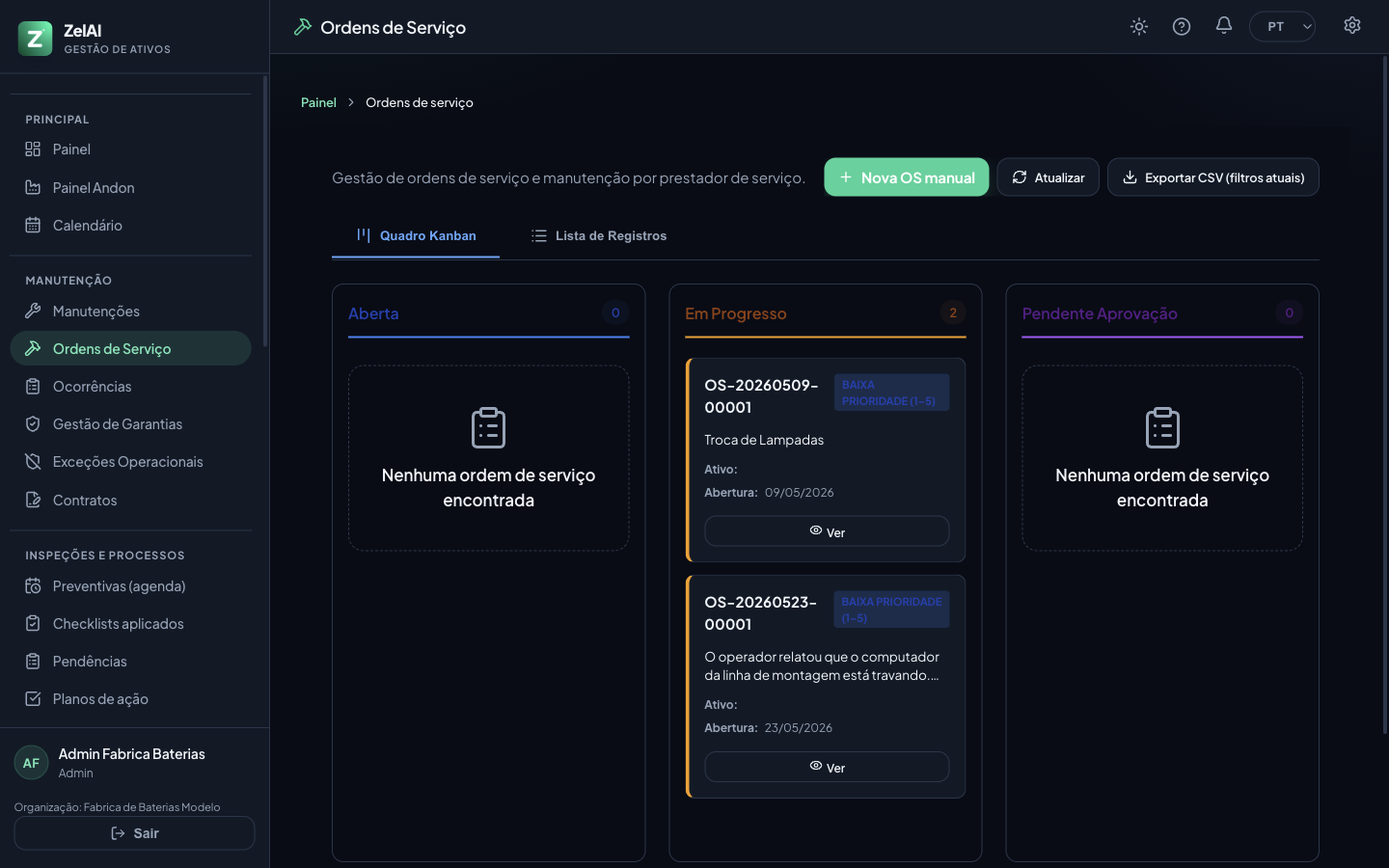Click the Pendências clipboard-list icon

(33, 662)
